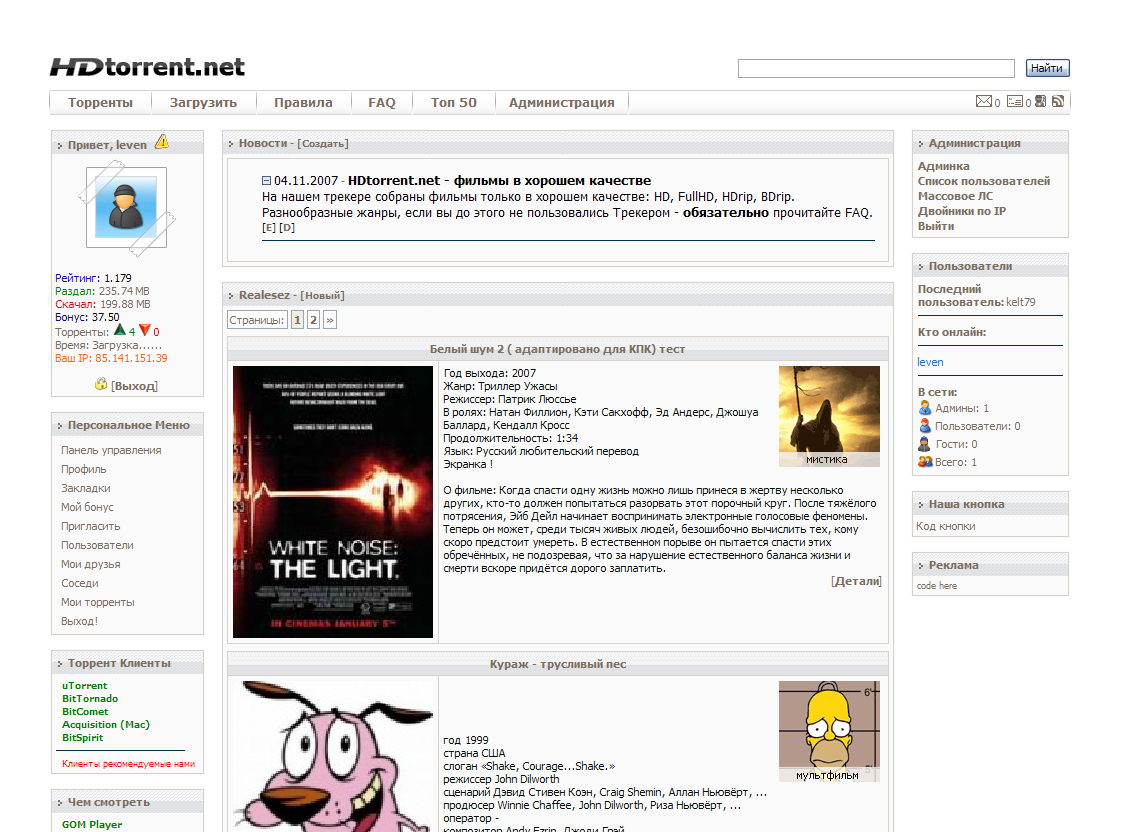
Task: Open Список пользователей in Администрация panel
Action: pyautogui.click(x=984, y=180)
